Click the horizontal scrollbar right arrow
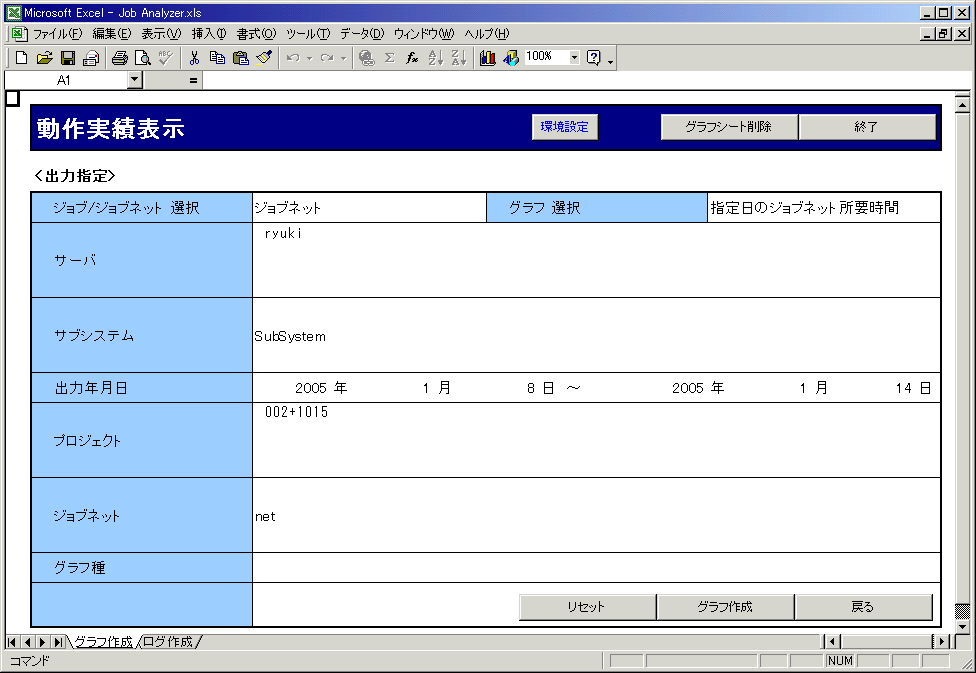This screenshot has width=976, height=673. pyautogui.click(x=942, y=641)
